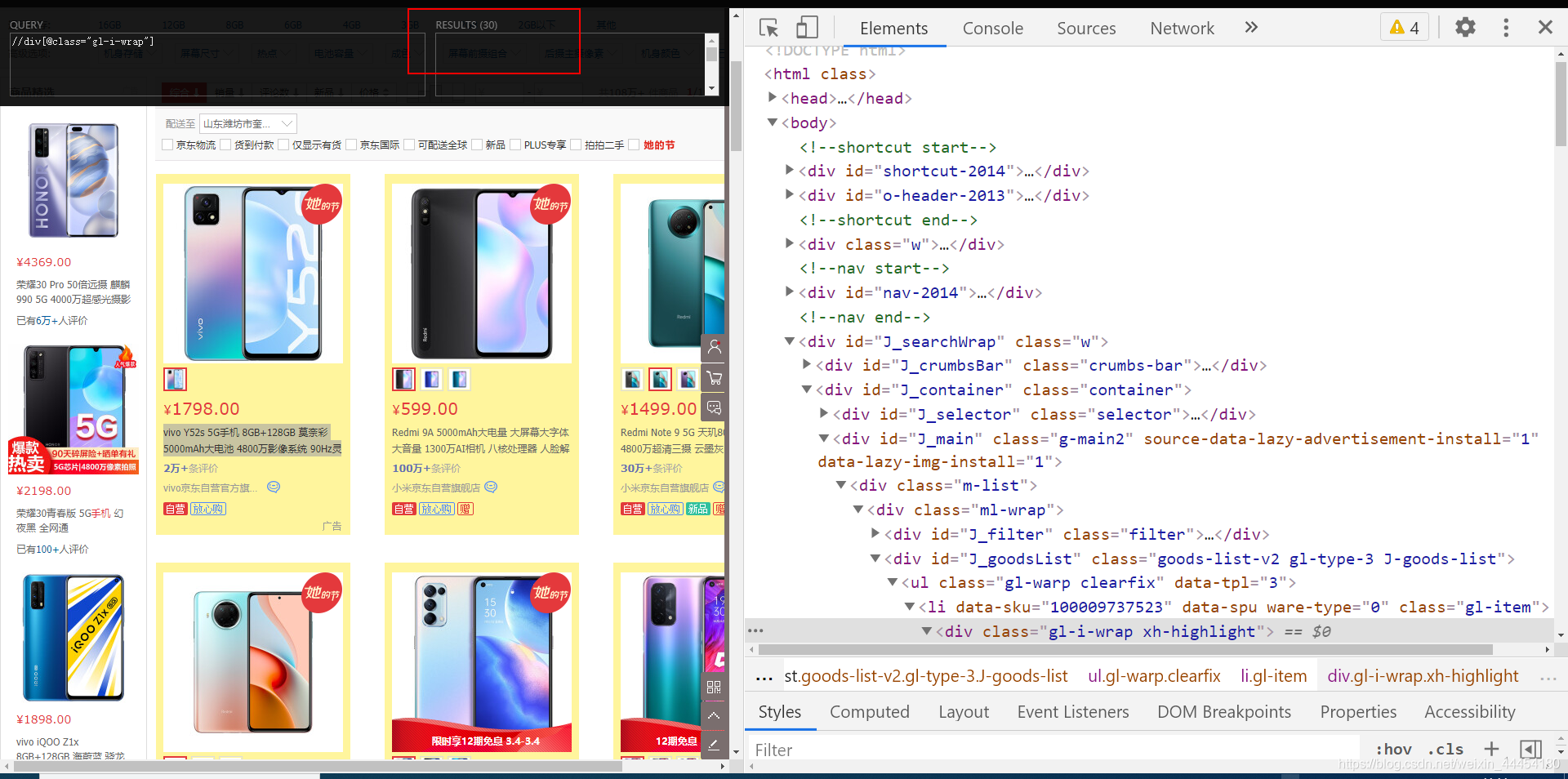Click the styles Filter input field

pyautogui.click(x=1053, y=750)
